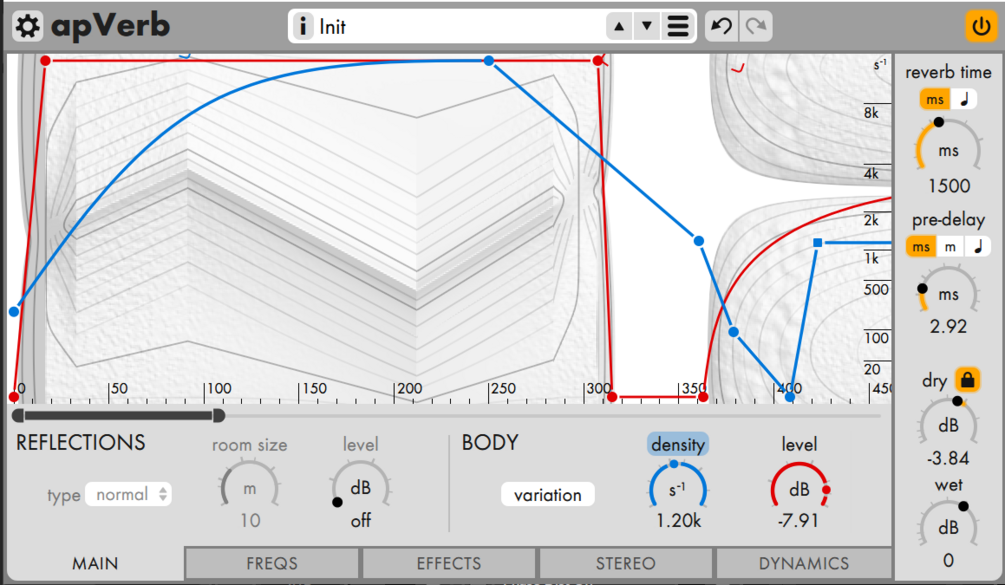Set pre-delay unit to meters
Screen dimensions: 1005x585
[950, 247]
